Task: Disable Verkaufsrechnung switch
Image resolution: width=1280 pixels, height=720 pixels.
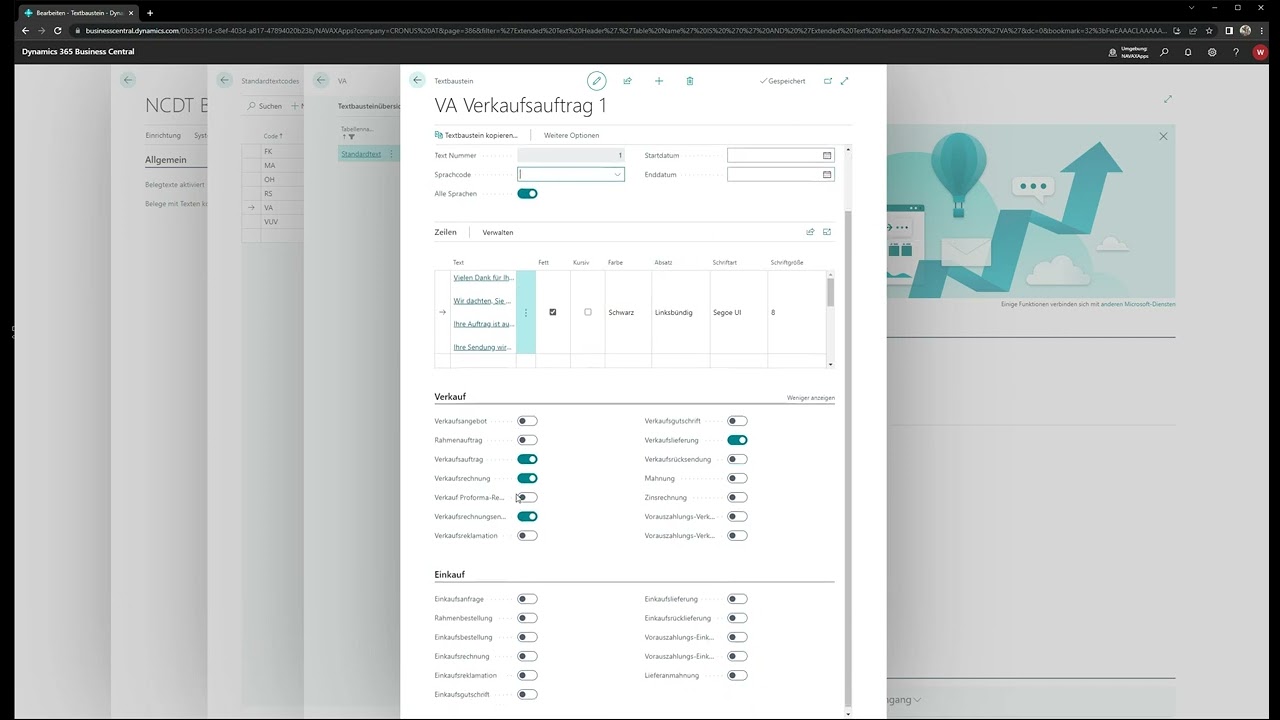Action: [527, 478]
